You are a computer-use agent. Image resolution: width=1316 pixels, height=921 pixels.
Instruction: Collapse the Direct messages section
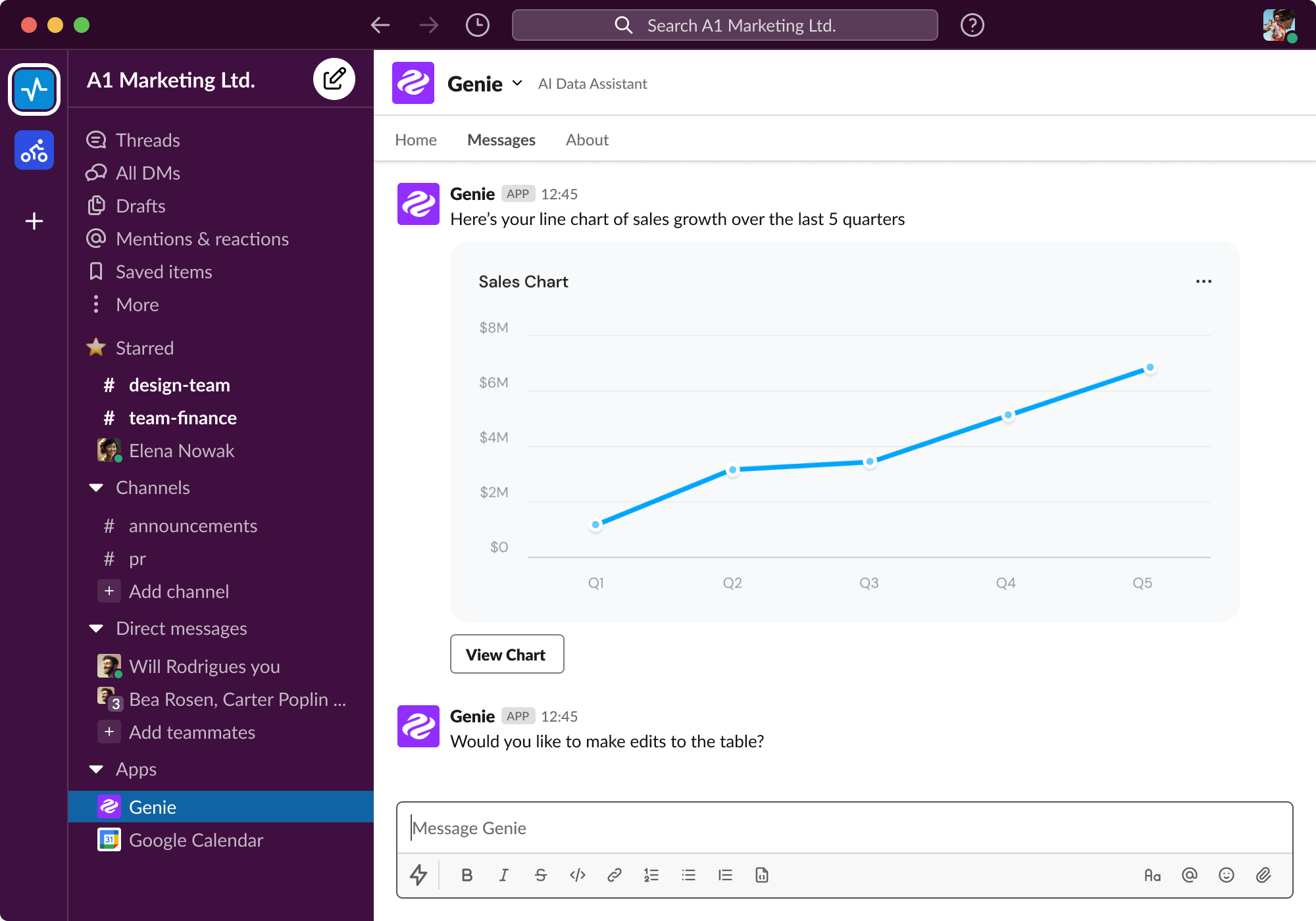(97, 629)
